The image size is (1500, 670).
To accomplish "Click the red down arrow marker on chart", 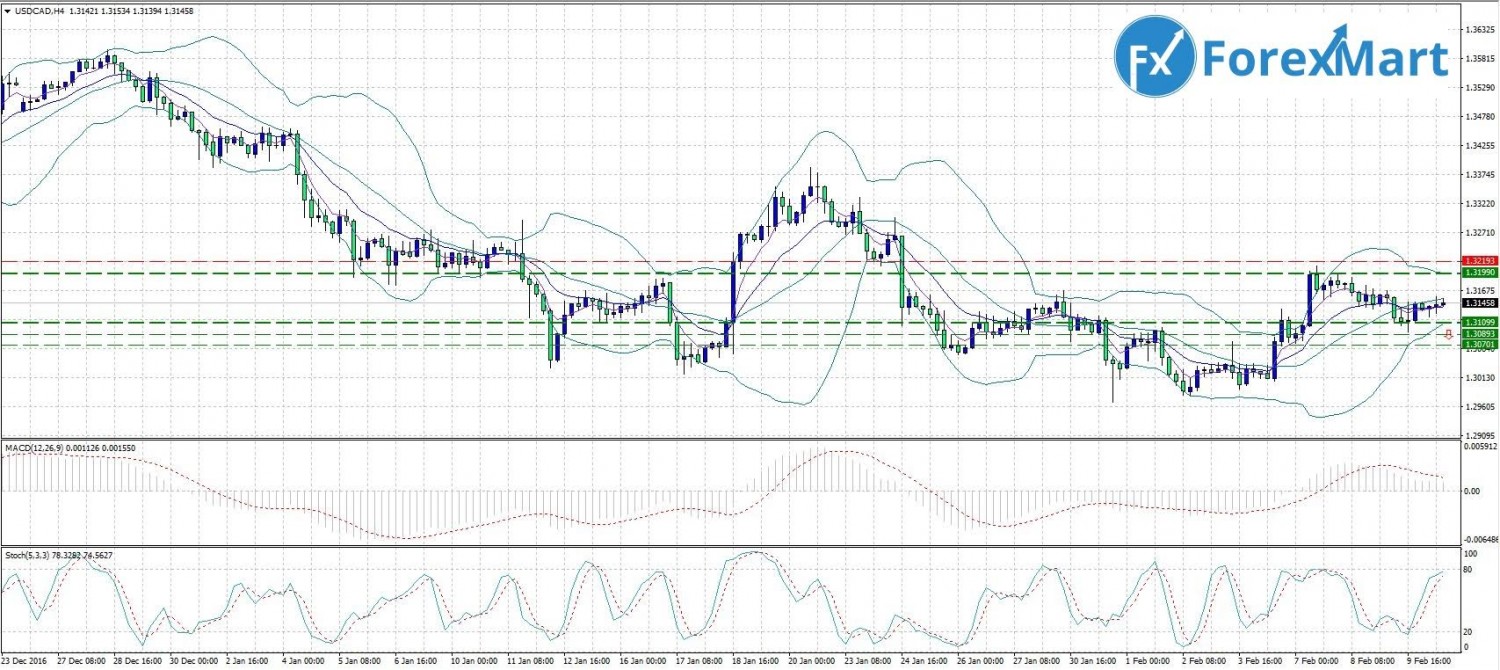I will (1447, 335).
